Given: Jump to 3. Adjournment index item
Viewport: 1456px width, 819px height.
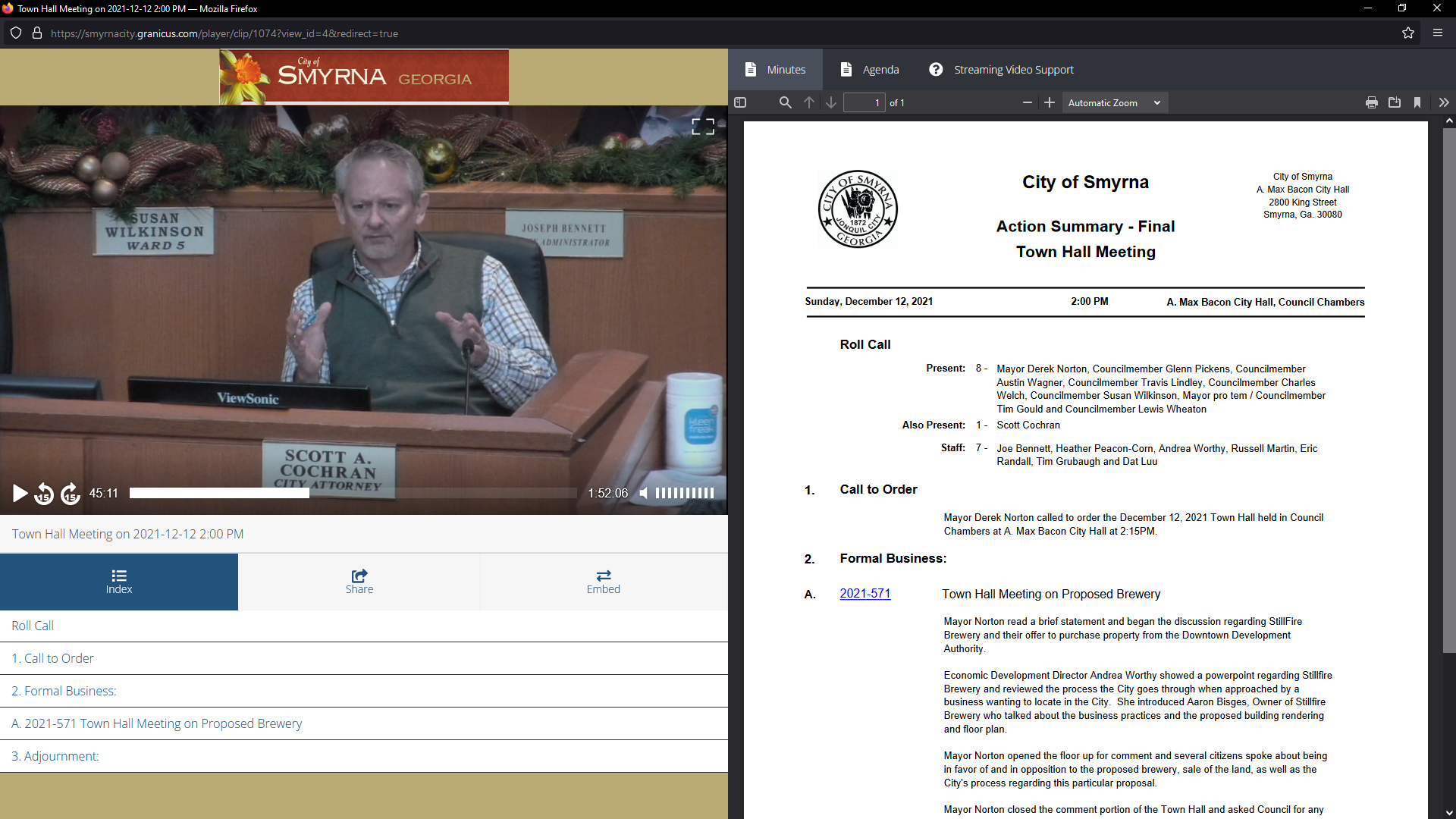Looking at the screenshot, I should 55,756.
